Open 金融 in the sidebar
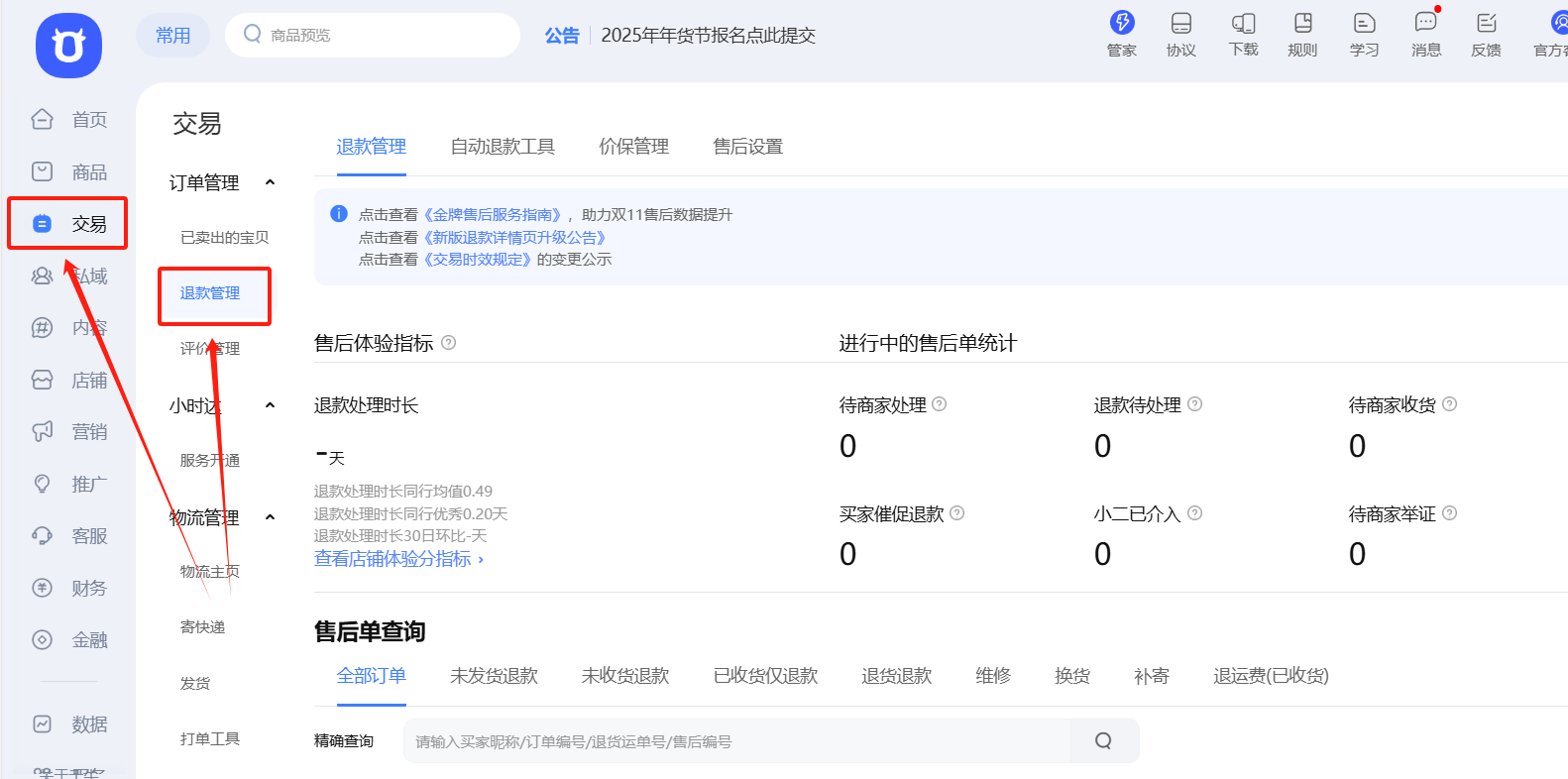Viewport: 1568px width, 779px height. pyautogui.click(x=68, y=640)
